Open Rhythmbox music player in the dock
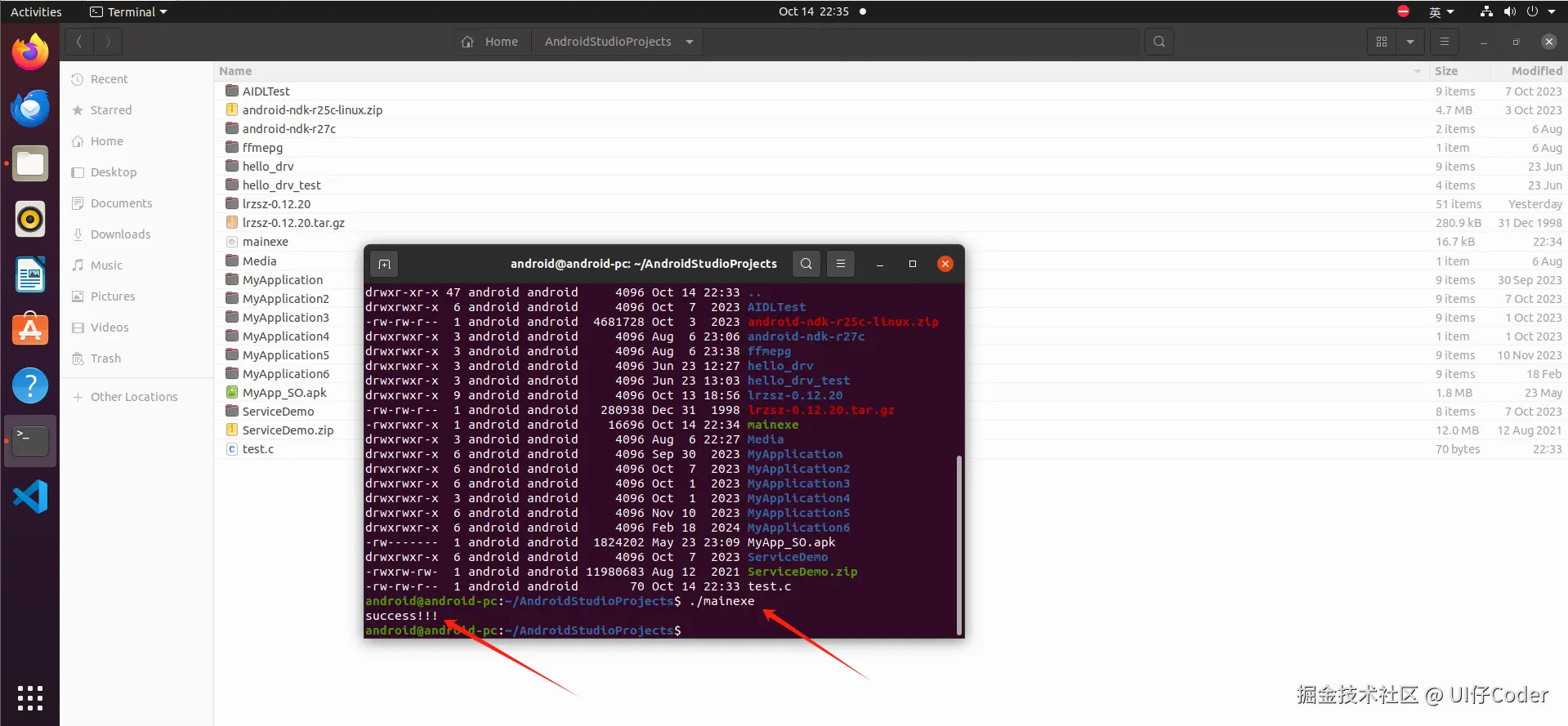Viewport: 1568px width, 726px height. [x=30, y=219]
